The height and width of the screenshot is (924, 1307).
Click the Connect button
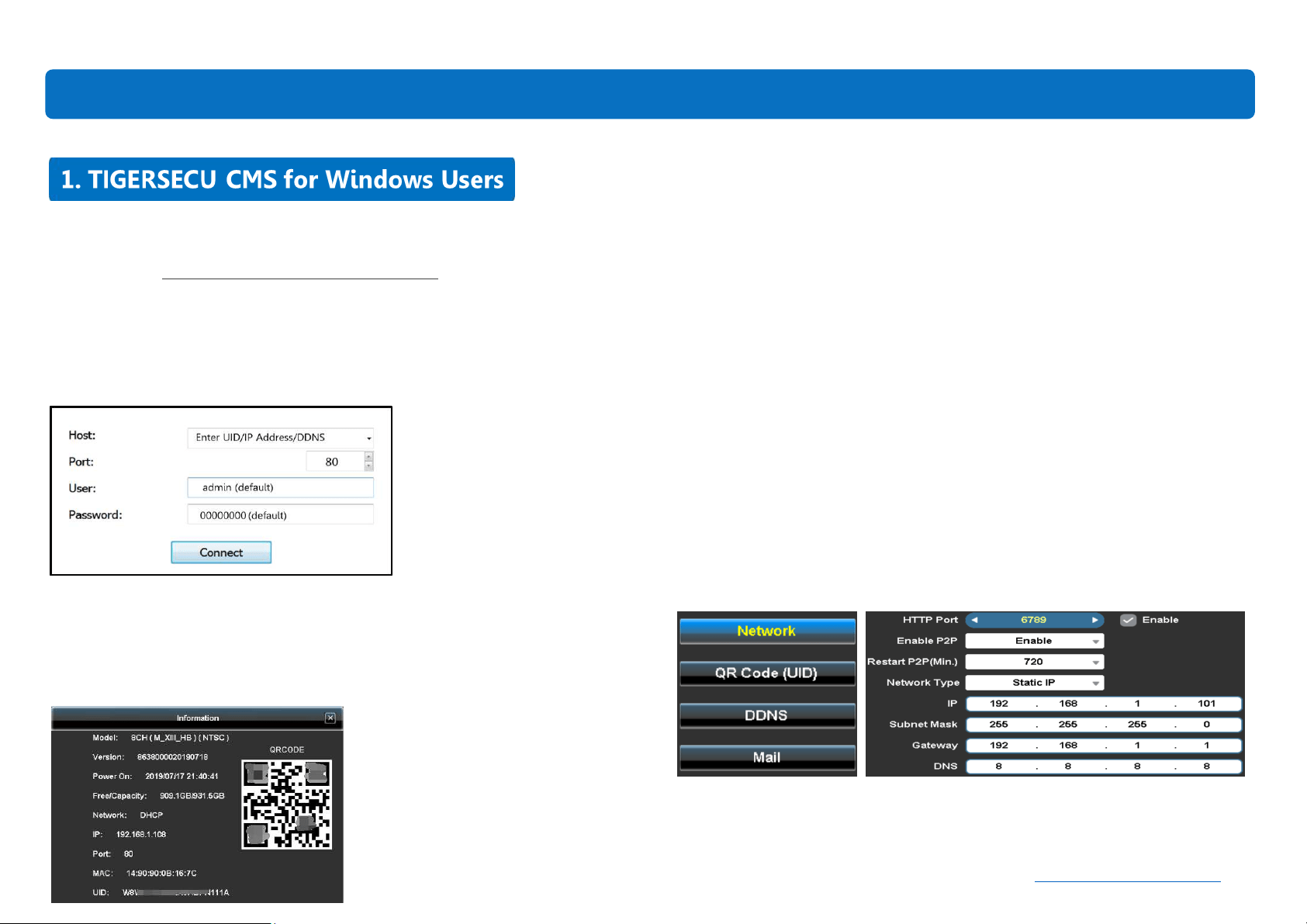(221, 552)
